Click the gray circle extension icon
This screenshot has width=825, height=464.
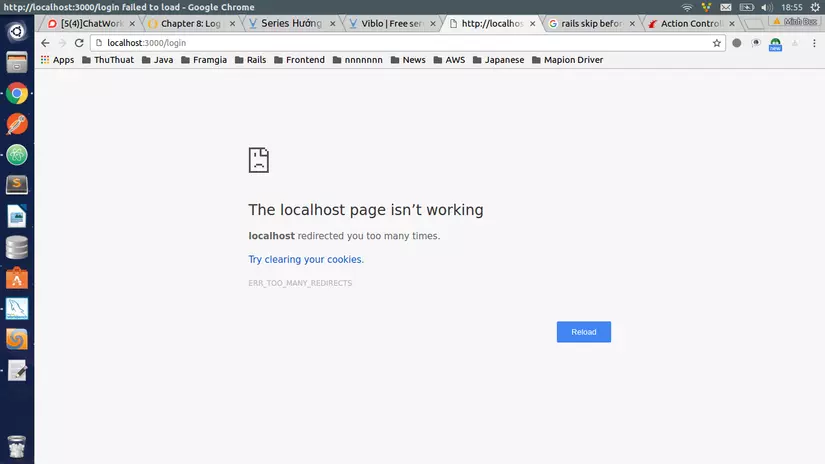pyautogui.click(x=737, y=43)
